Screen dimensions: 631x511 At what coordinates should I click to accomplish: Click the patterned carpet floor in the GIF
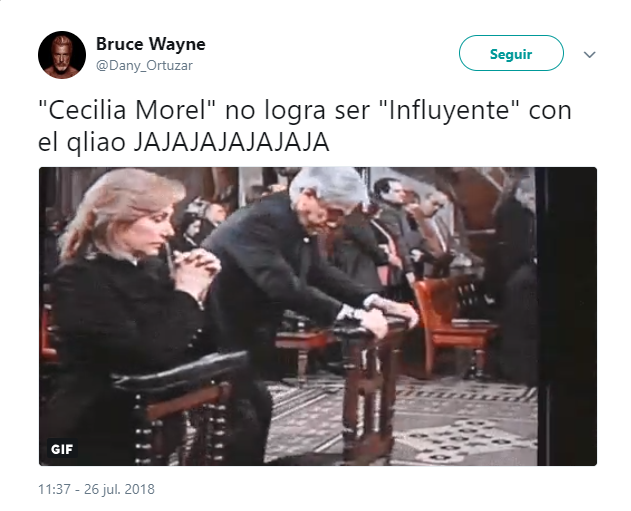443,418
